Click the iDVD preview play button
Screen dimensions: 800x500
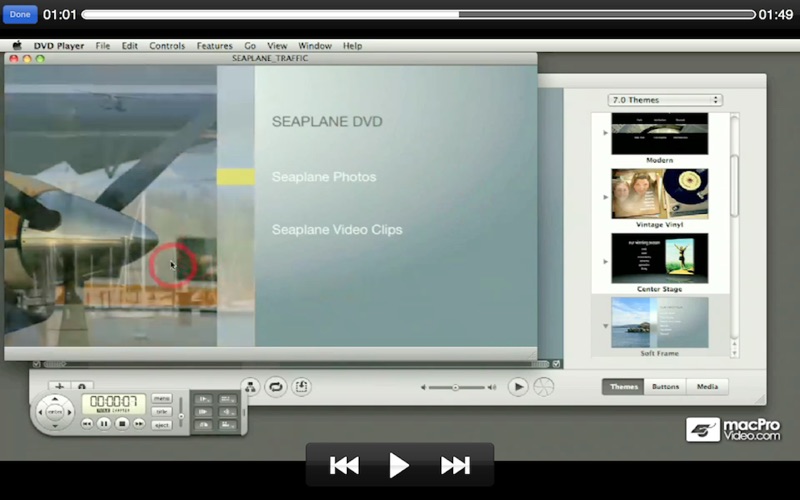pos(518,387)
